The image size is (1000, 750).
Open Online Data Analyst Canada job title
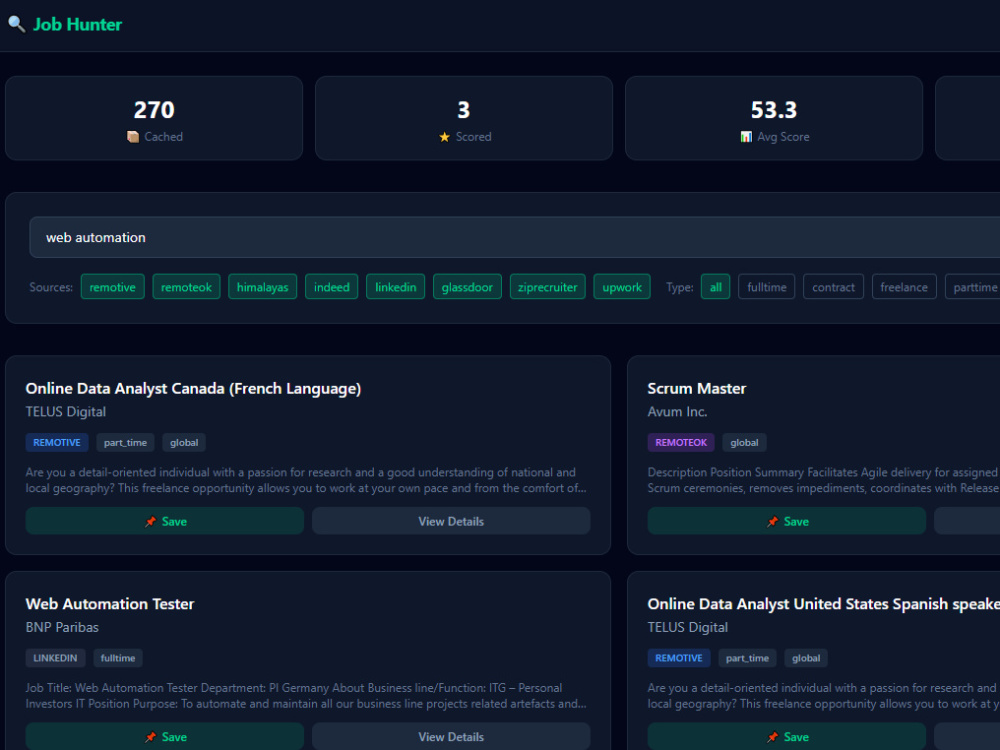click(x=193, y=388)
